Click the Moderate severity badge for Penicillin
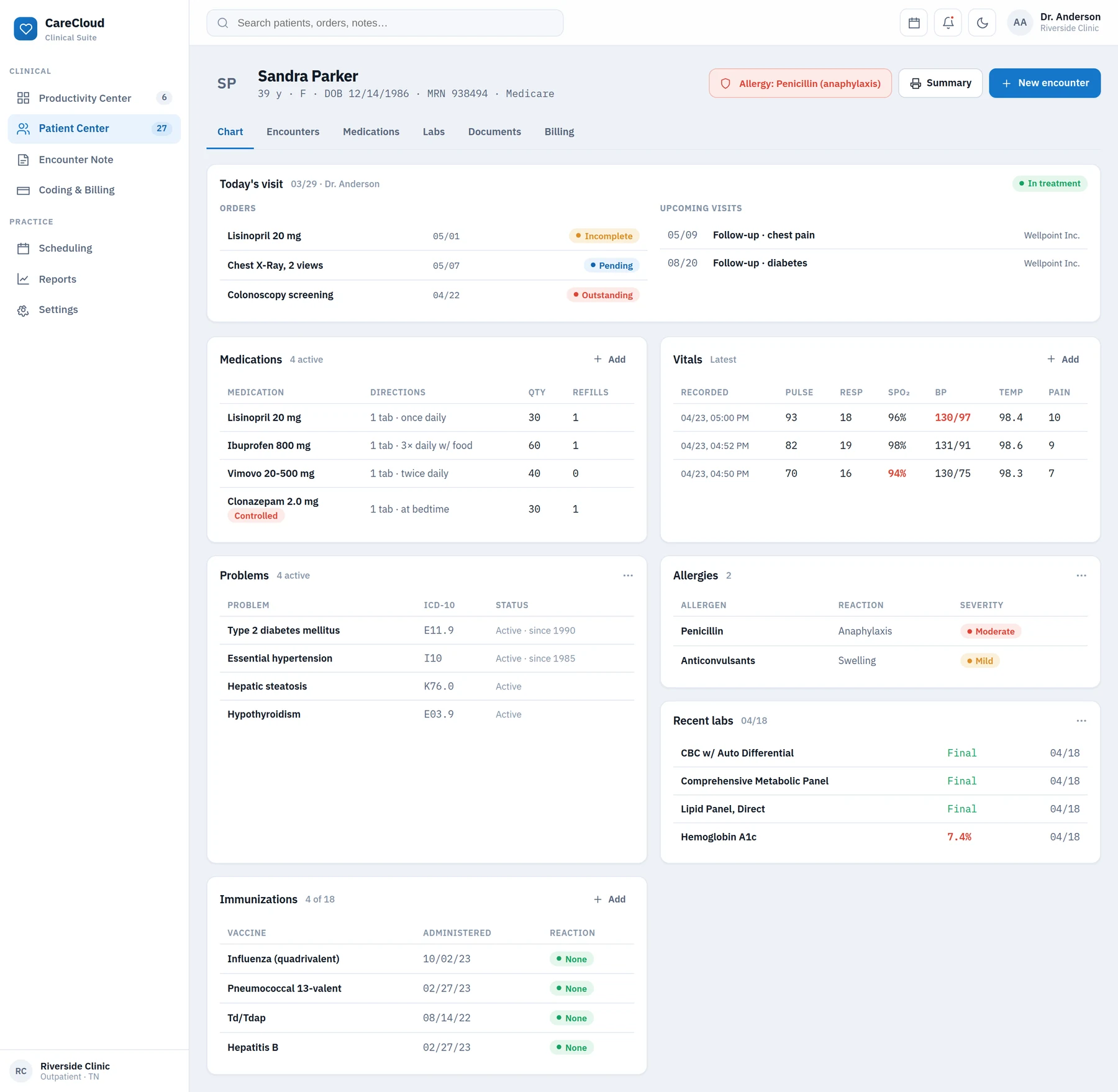This screenshot has height=1092, width=1118. point(991,632)
